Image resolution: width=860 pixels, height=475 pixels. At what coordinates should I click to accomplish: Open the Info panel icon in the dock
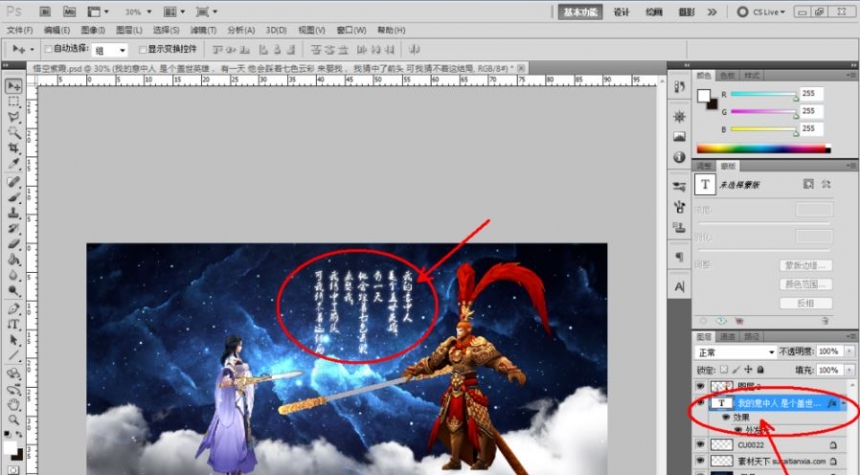tap(680, 157)
